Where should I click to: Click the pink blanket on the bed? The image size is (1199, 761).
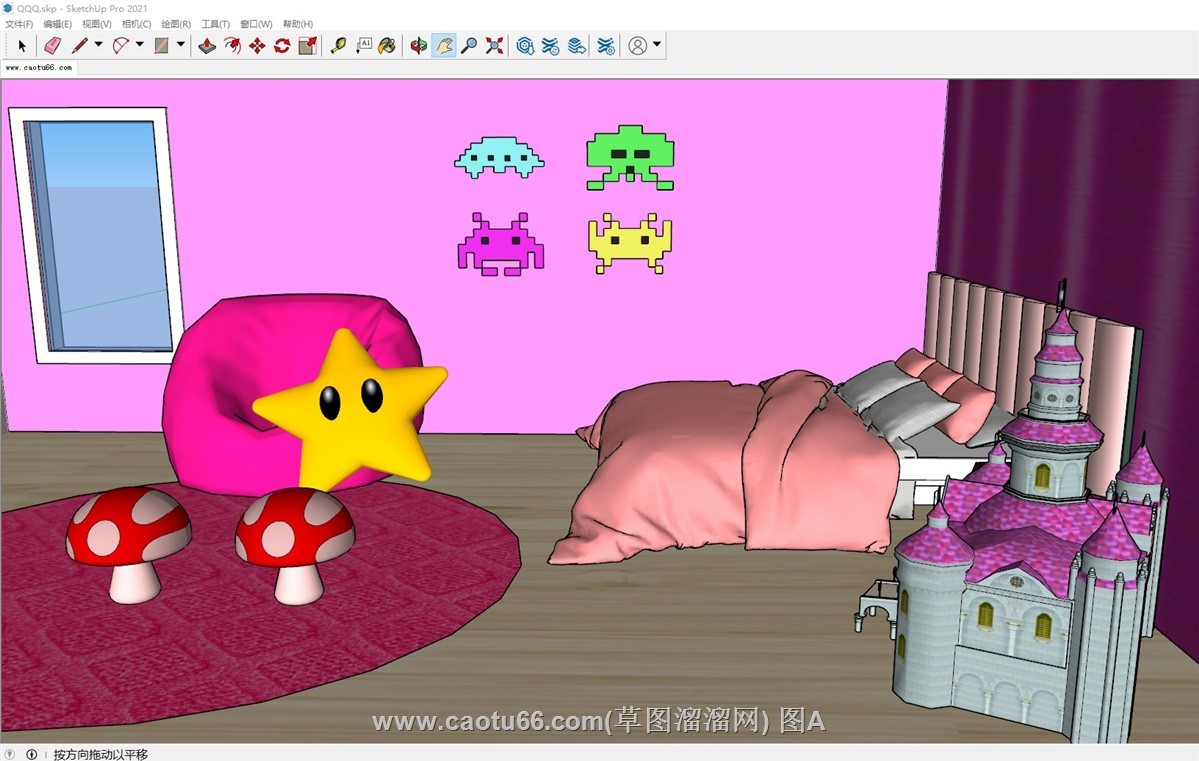pos(723,467)
